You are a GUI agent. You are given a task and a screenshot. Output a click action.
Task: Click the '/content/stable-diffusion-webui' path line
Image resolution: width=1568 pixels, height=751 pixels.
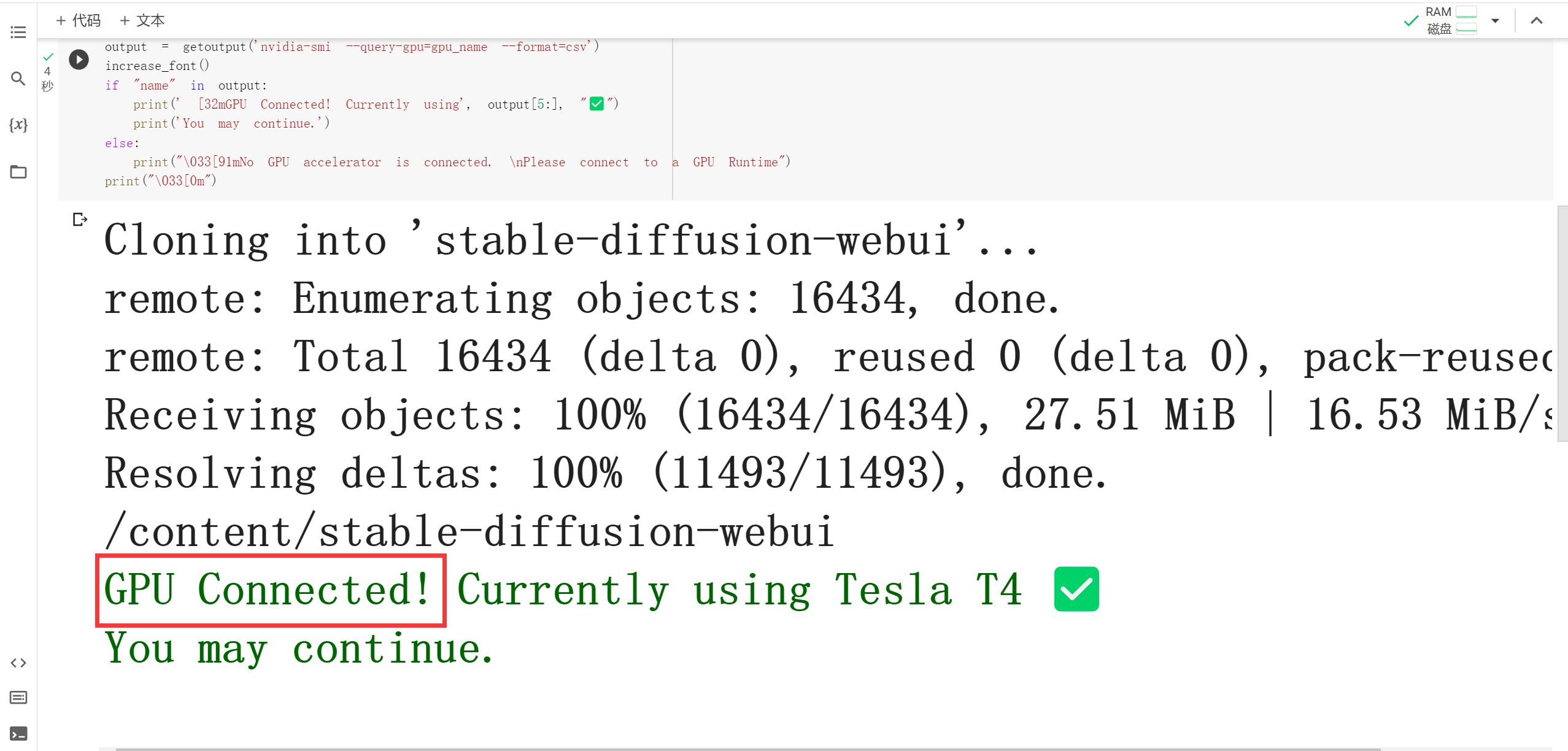click(469, 531)
